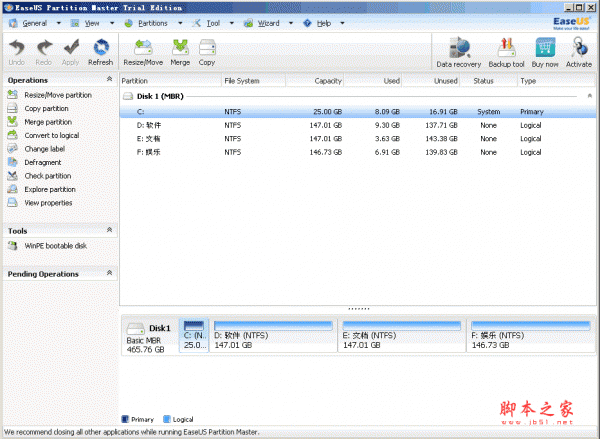Select F: 146.73 GB block in disk map
The height and width of the screenshot is (439, 600).
click(530, 335)
